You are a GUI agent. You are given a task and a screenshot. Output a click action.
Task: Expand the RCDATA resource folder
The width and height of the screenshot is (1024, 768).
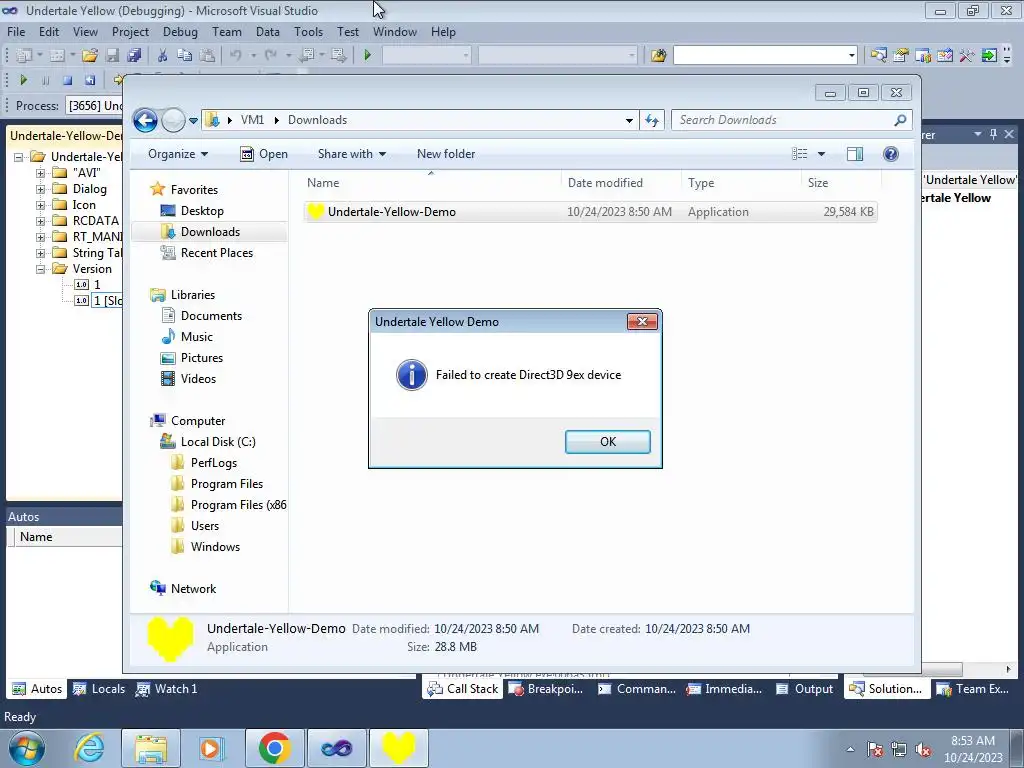[40, 221]
